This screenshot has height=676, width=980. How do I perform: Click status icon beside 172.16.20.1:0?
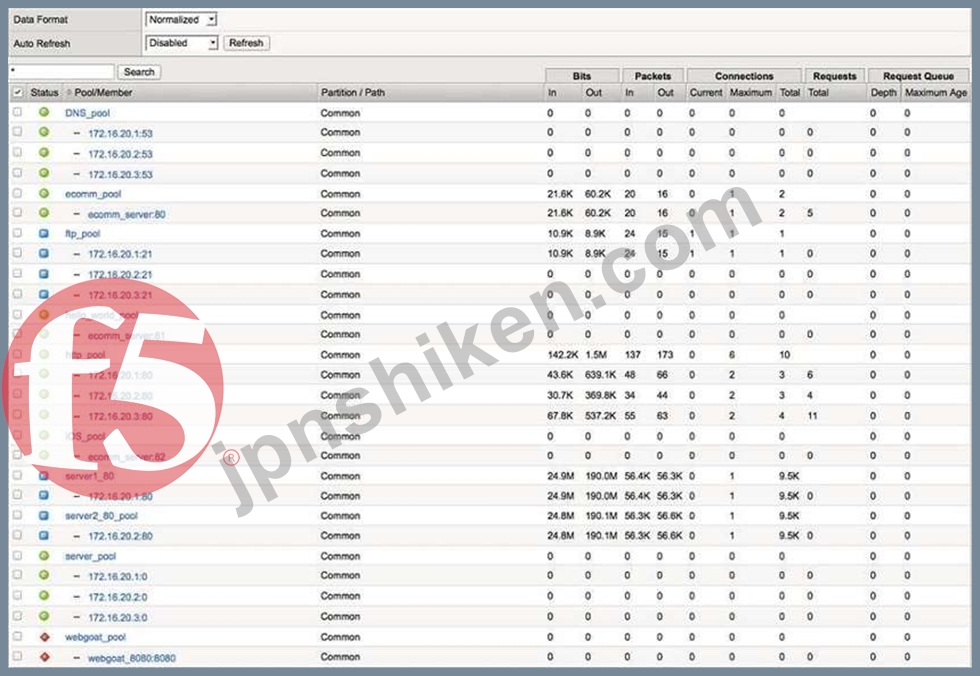coord(44,575)
